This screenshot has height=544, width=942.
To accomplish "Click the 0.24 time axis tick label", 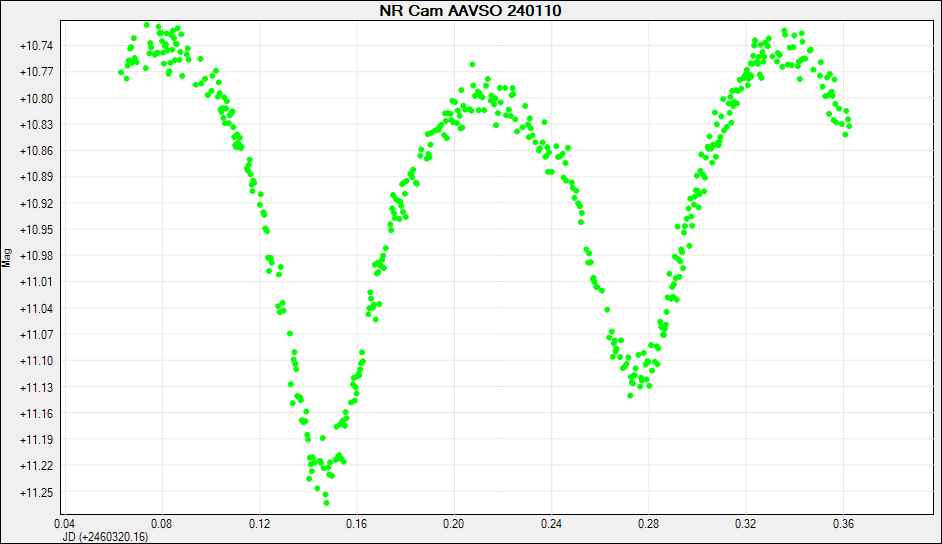I will (551, 523).
